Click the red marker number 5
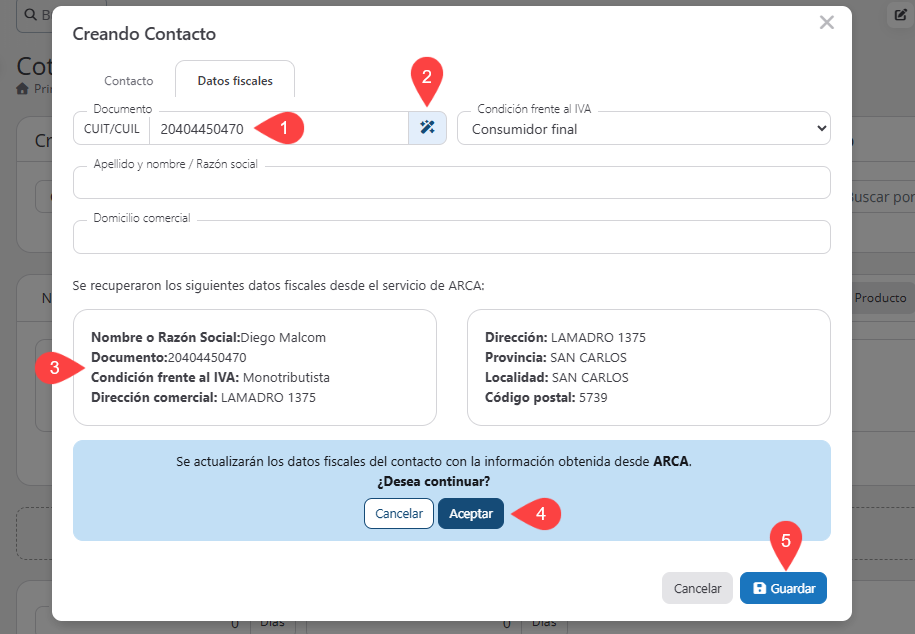This screenshot has height=634, width=915. coord(785,541)
